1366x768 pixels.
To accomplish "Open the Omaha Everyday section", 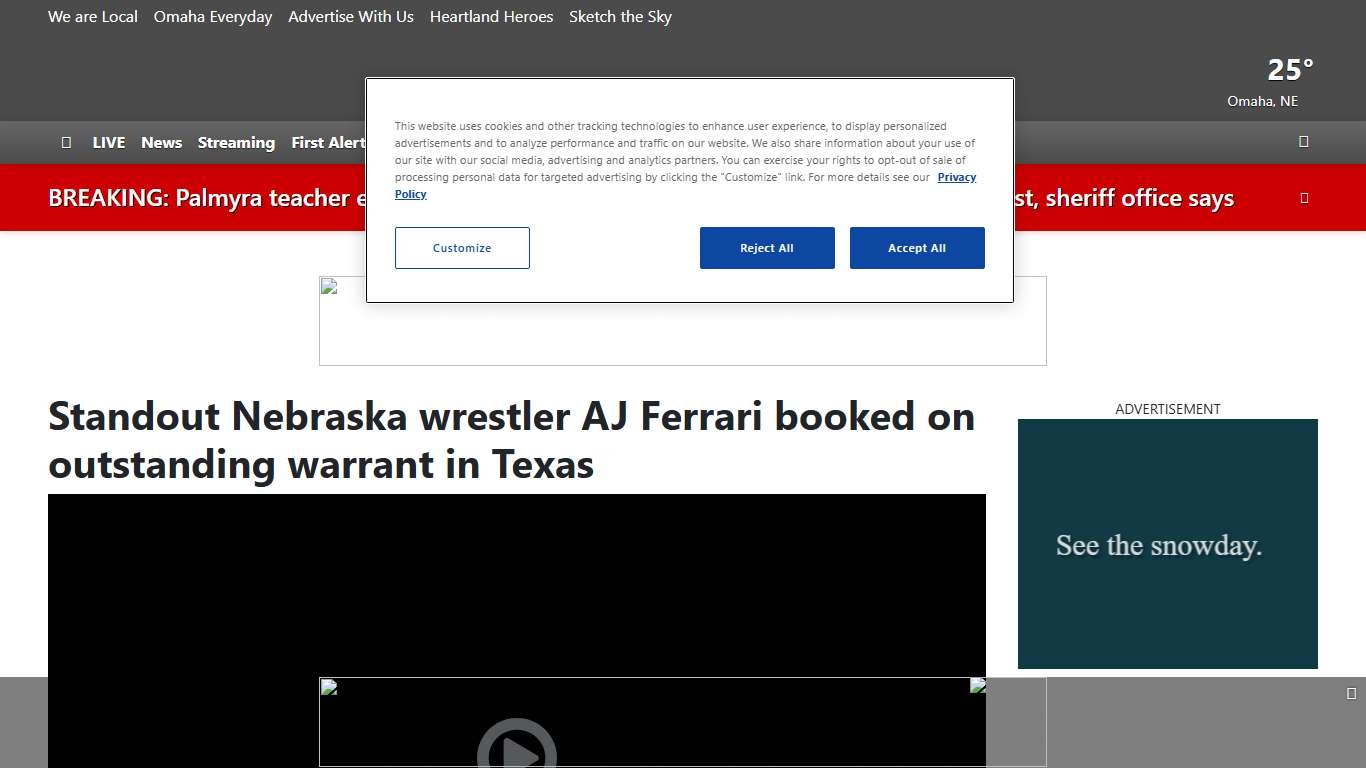I will point(212,16).
